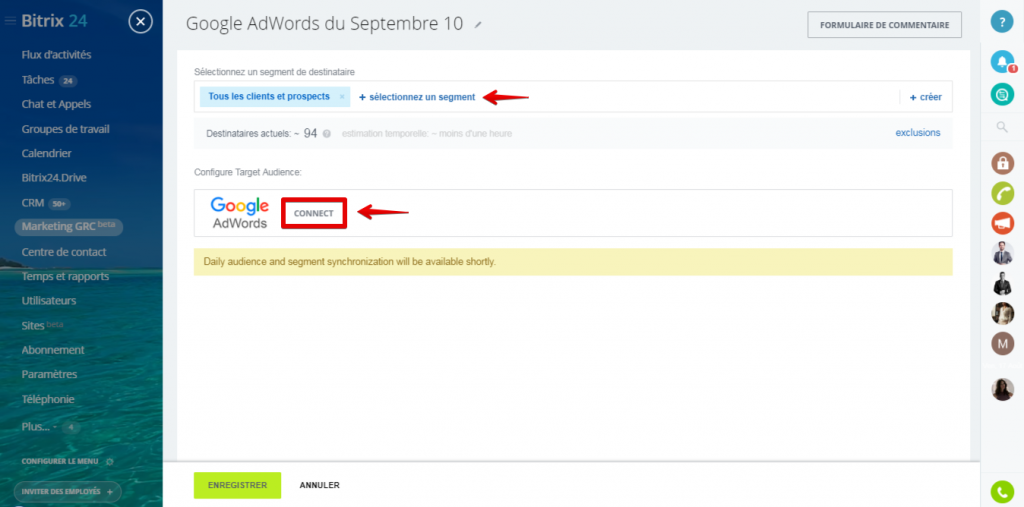
Task: Click Inviter des employés button
Action: click(67, 491)
